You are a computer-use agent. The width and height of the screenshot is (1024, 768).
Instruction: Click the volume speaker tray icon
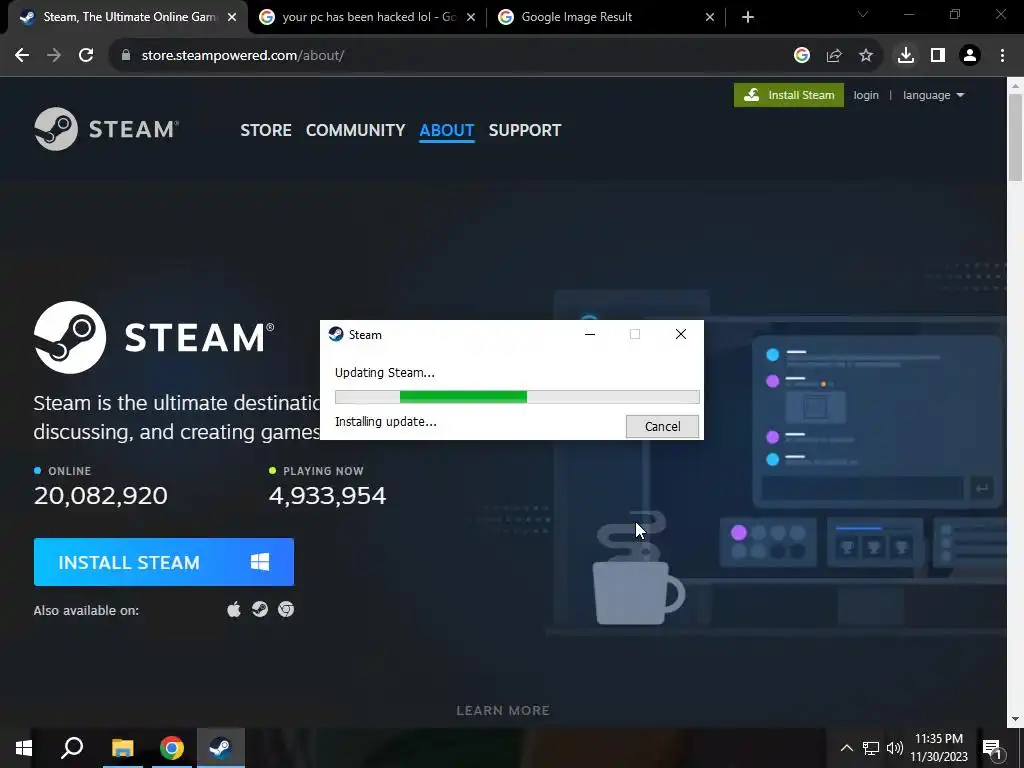click(x=895, y=748)
